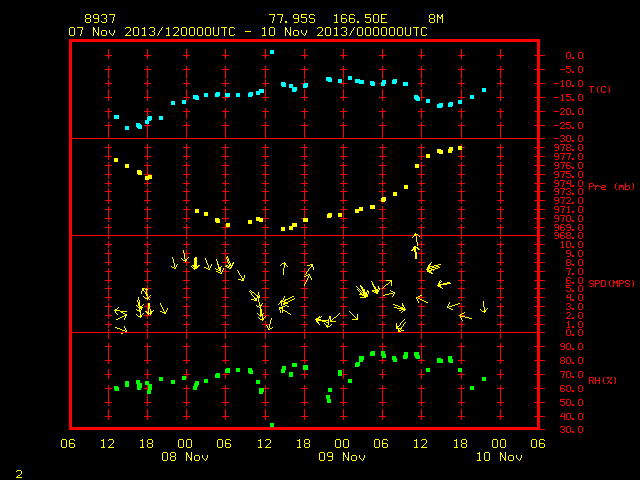Click the topmost wind arrow crossing the 968.0 line
Viewport: 640px width, 480px height.
(416, 238)
